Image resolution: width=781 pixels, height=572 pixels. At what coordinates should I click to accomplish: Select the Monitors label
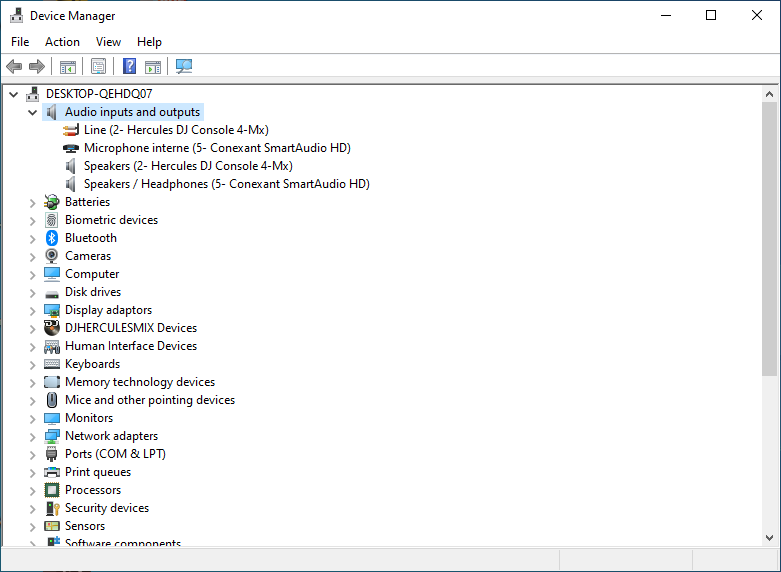tap(89, 418)
